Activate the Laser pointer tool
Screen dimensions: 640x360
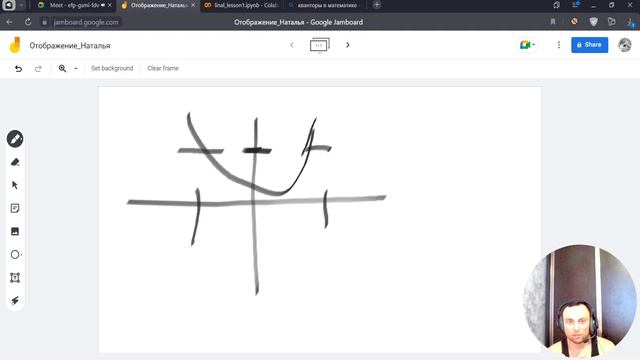15,301
